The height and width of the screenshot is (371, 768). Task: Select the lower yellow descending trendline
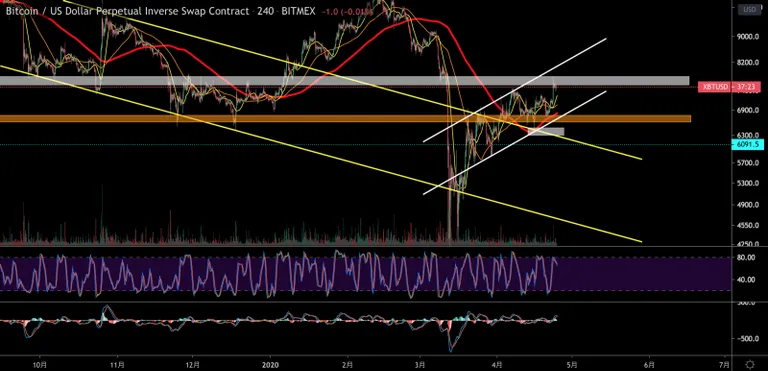321,154
